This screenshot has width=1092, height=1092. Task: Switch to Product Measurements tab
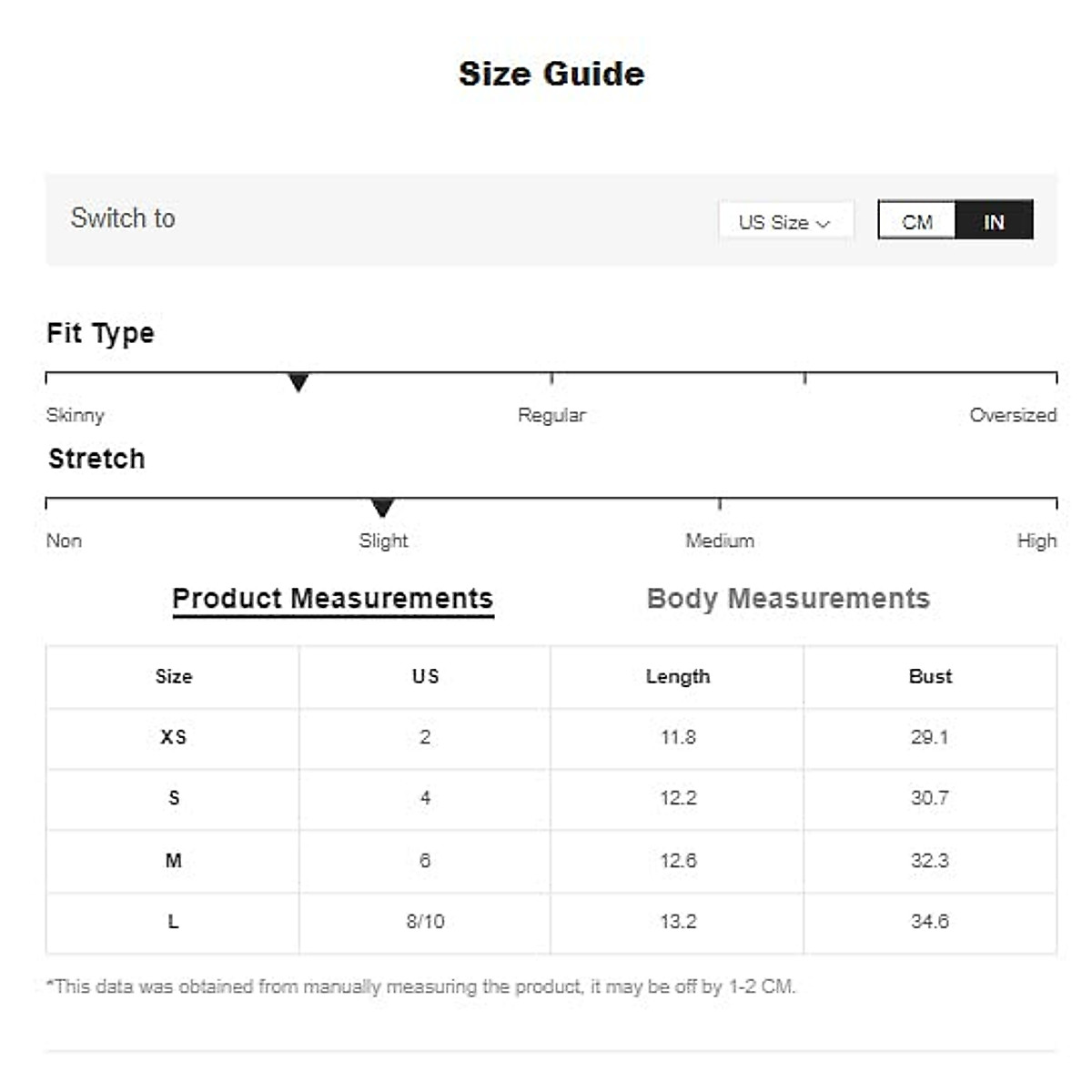[332, 598]
